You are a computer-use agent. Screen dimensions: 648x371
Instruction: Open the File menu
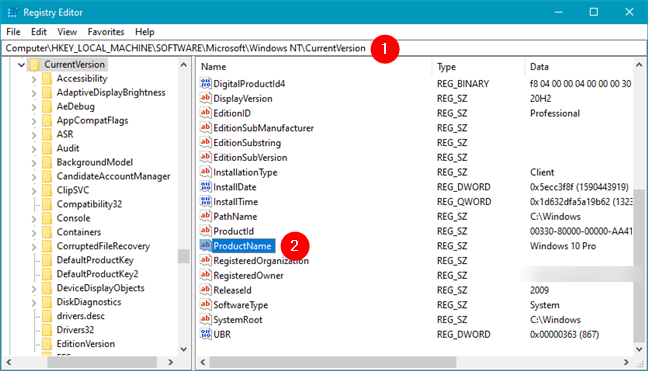(x=13, y=32)
